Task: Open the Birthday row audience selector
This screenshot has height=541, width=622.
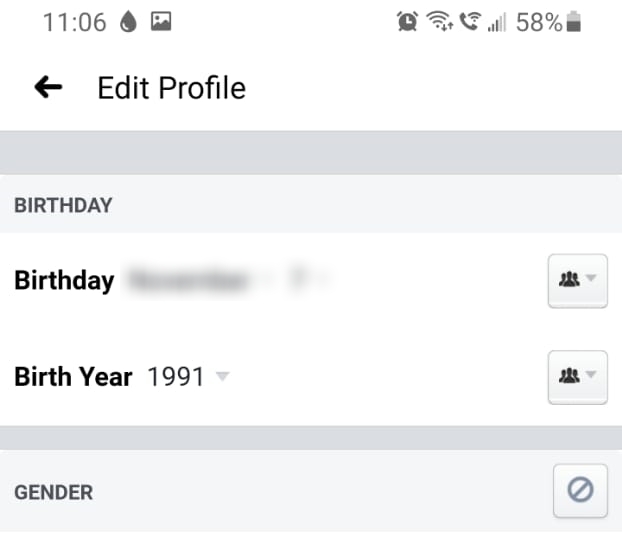Action: point(578,281)
